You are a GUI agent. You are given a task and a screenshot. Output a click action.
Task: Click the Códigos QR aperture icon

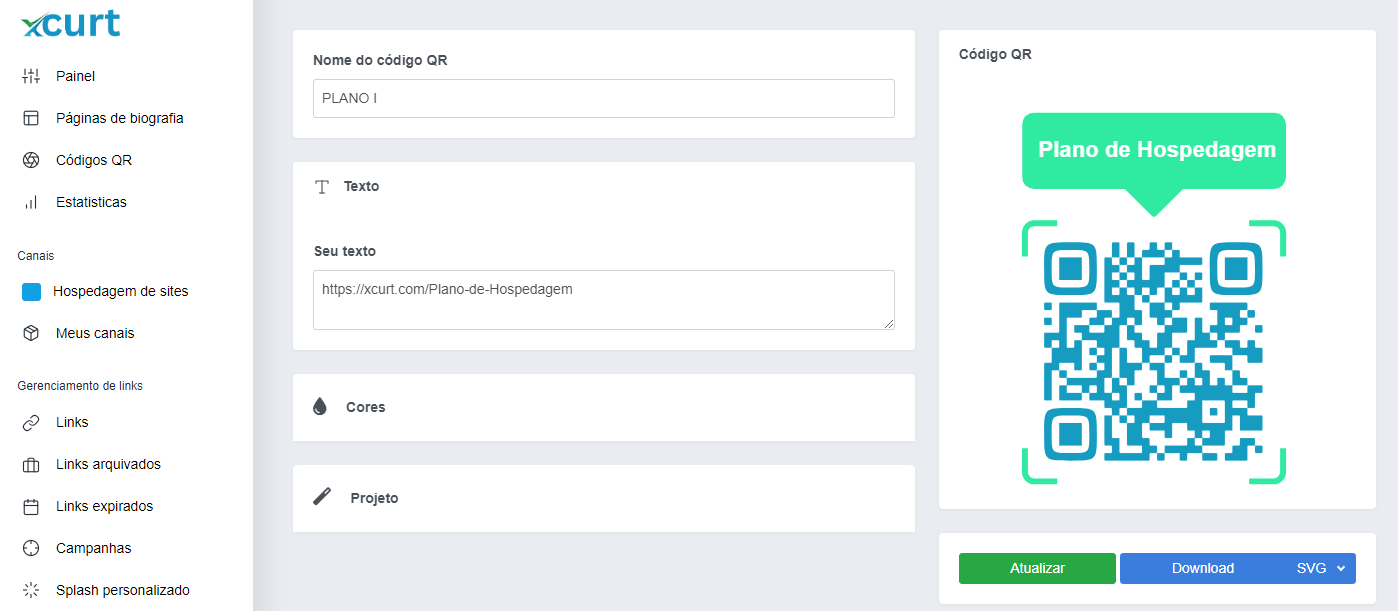tap(31, 160)
